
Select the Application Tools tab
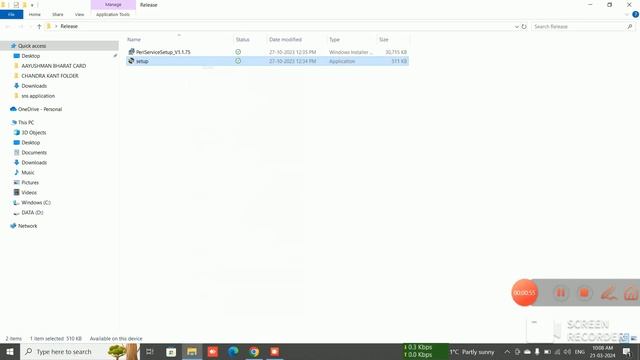point(113,14)
